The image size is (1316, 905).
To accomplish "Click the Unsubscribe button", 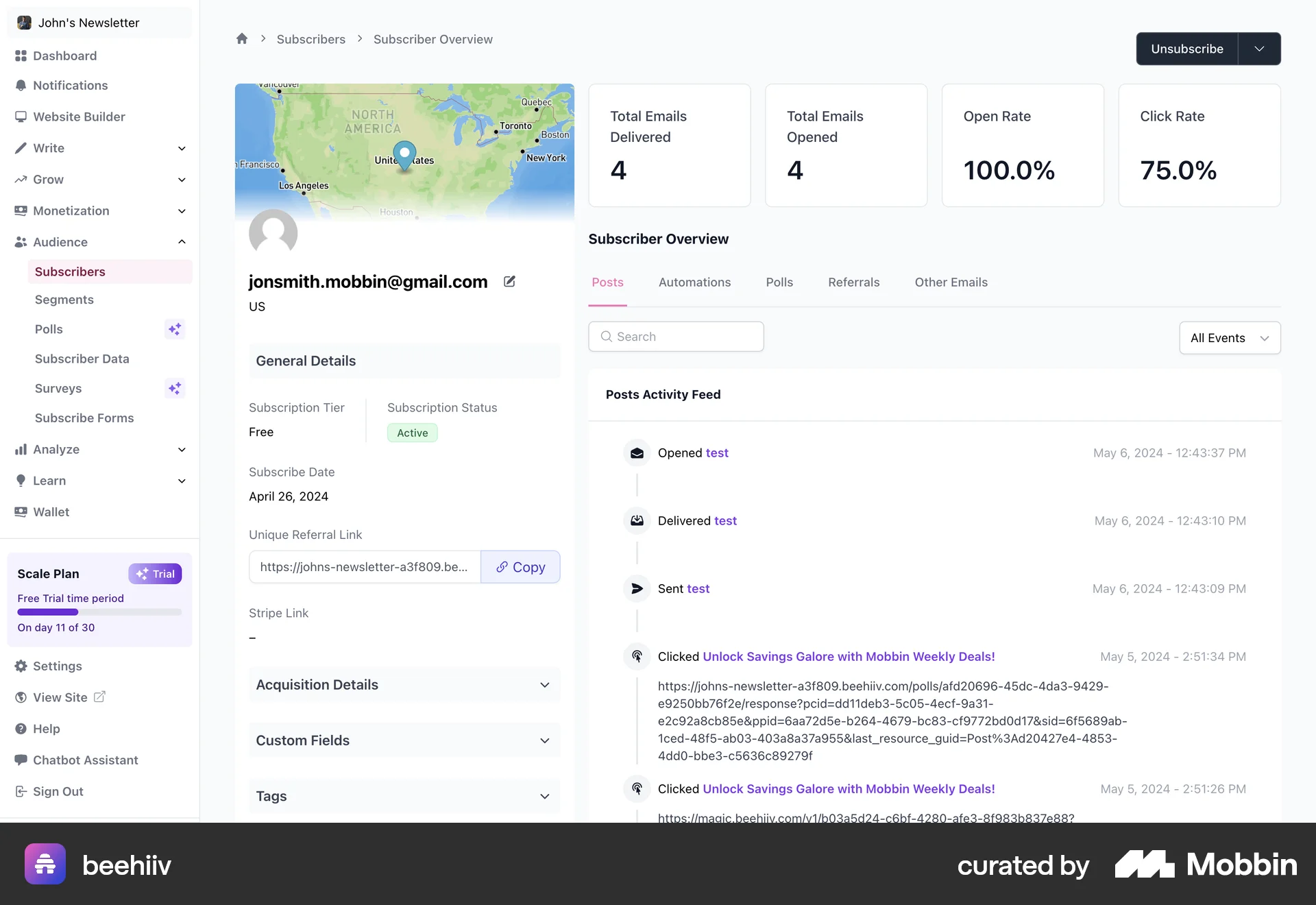I will [1186, 49].
